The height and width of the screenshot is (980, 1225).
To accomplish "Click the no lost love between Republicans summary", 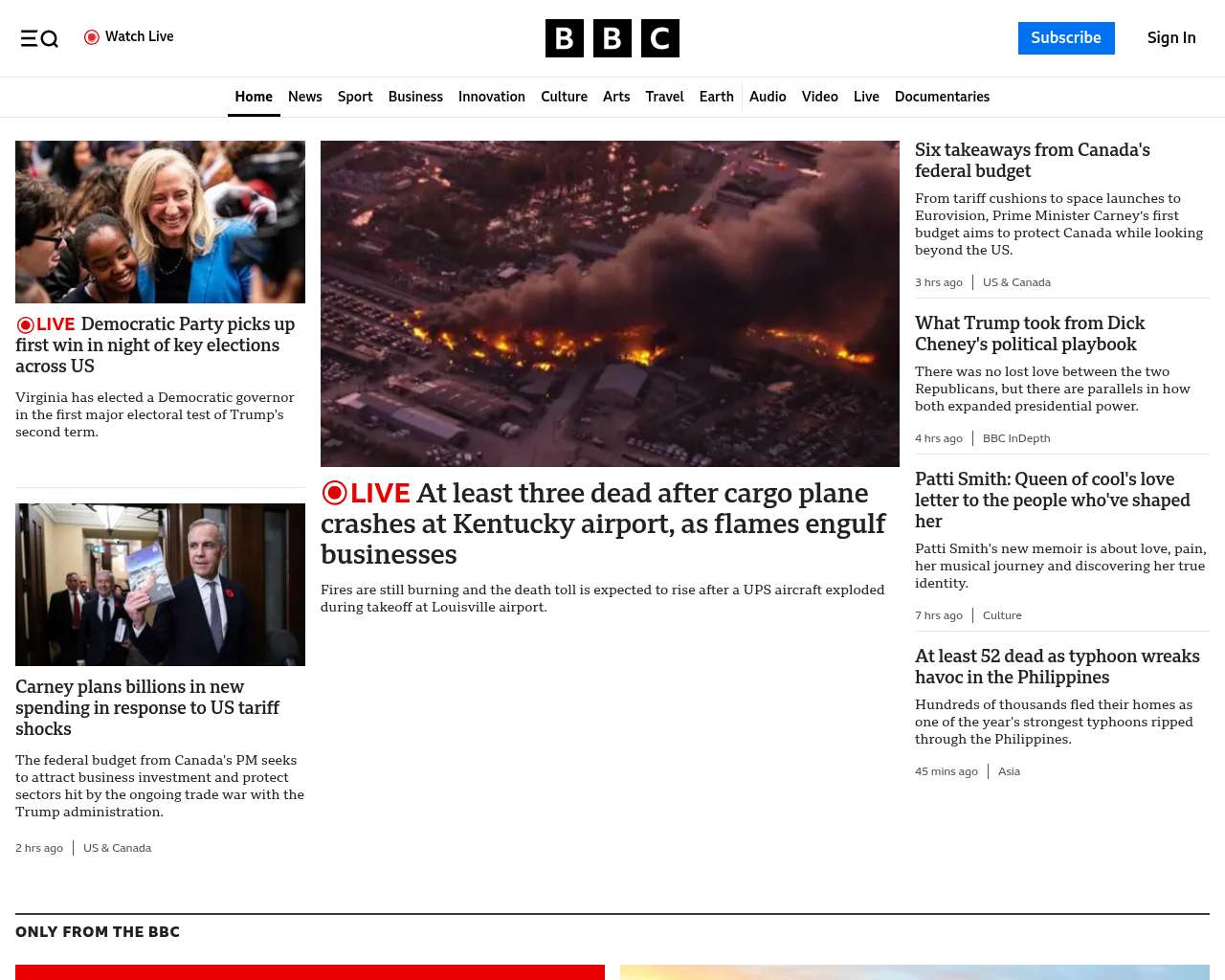I will (x=1053, y=389).
